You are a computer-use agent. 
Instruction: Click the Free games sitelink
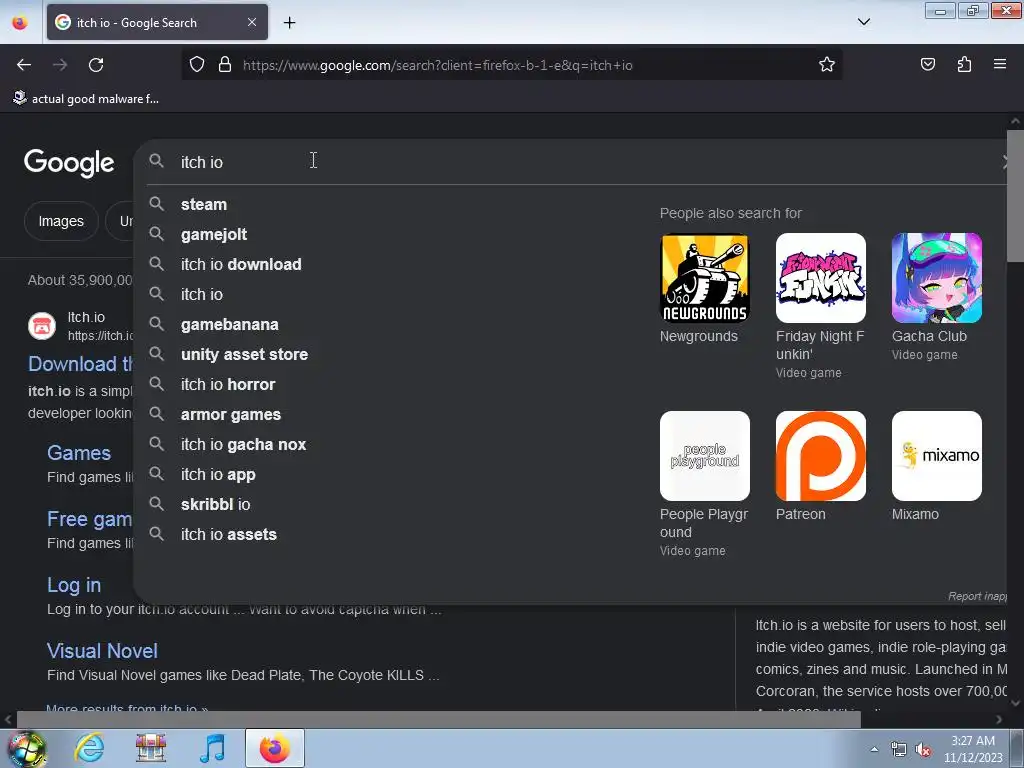[x=89, y=519]
